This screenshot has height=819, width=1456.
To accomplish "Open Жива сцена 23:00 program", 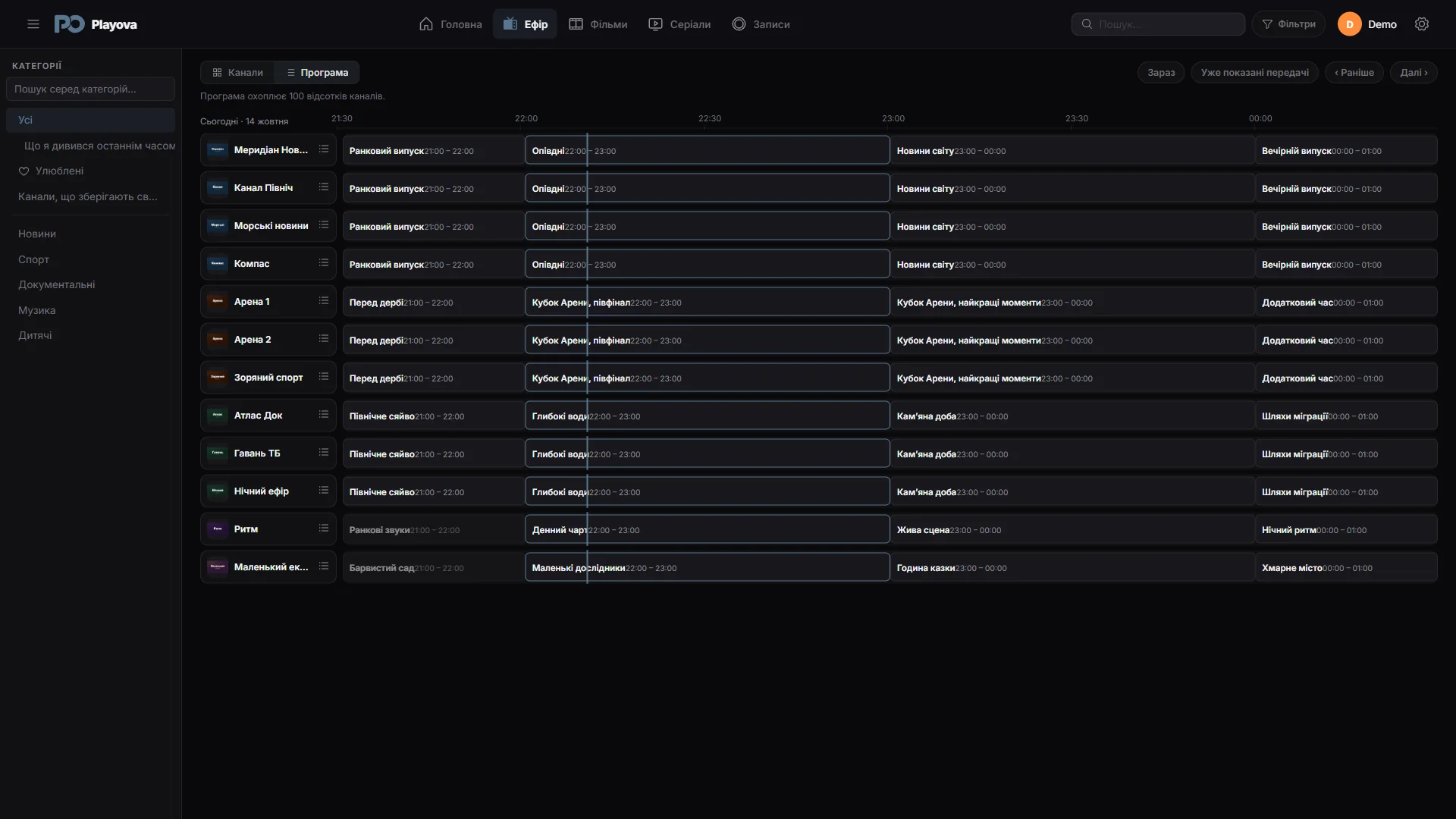I will coord(1072,529).
